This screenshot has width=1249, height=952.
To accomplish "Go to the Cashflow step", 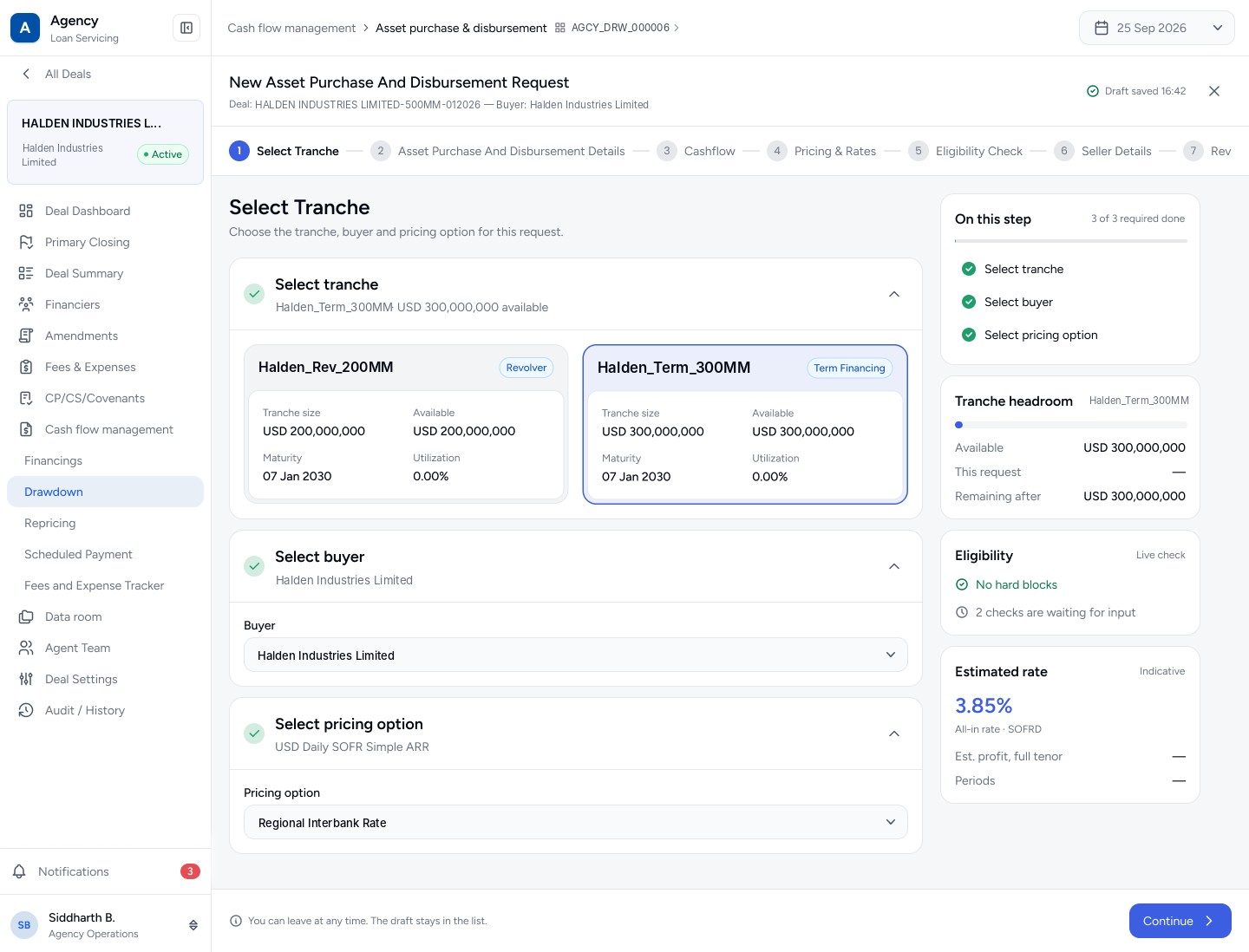I will point(696,151).
